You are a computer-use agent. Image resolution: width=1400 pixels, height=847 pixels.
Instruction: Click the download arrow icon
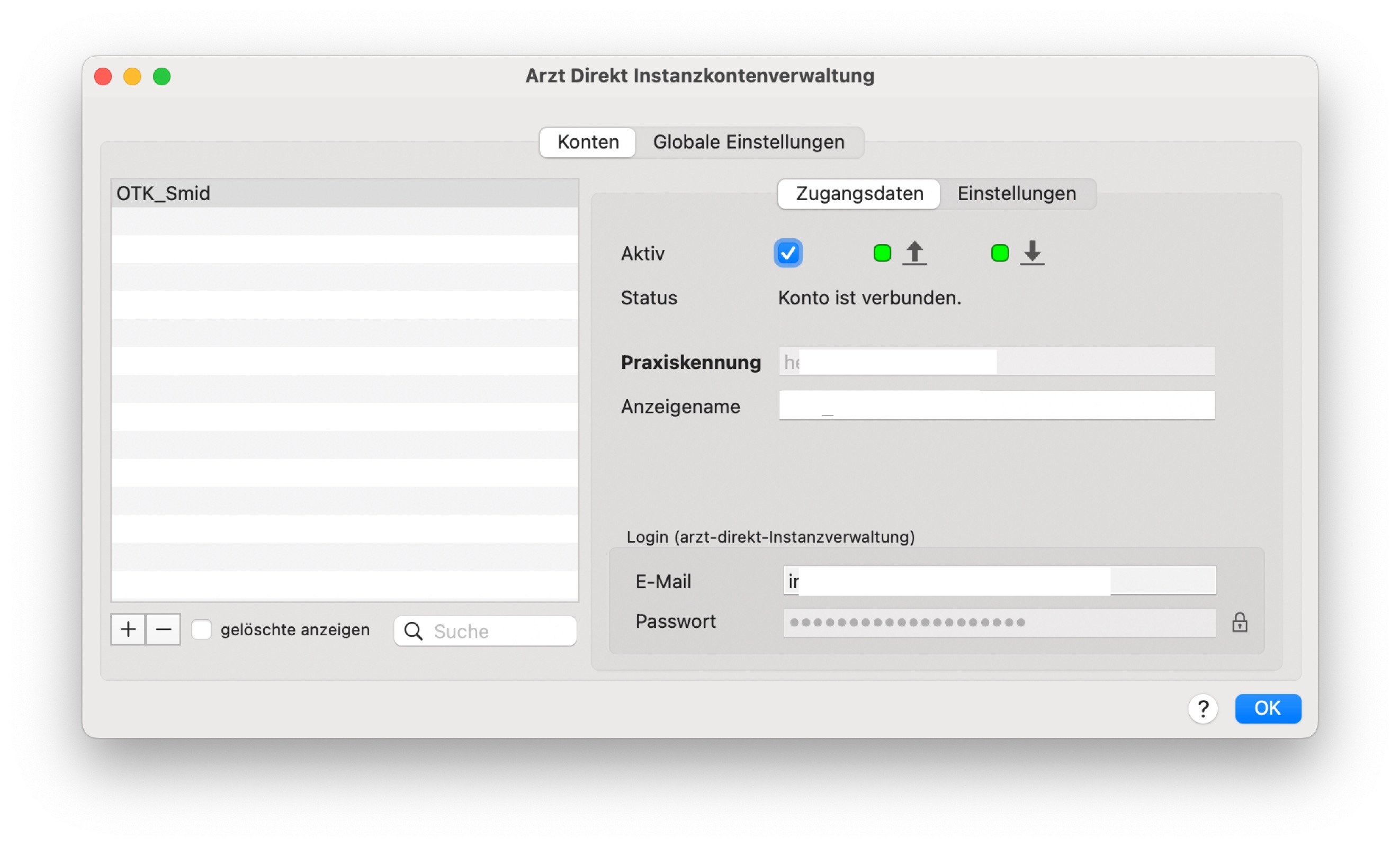(1033, 253)
